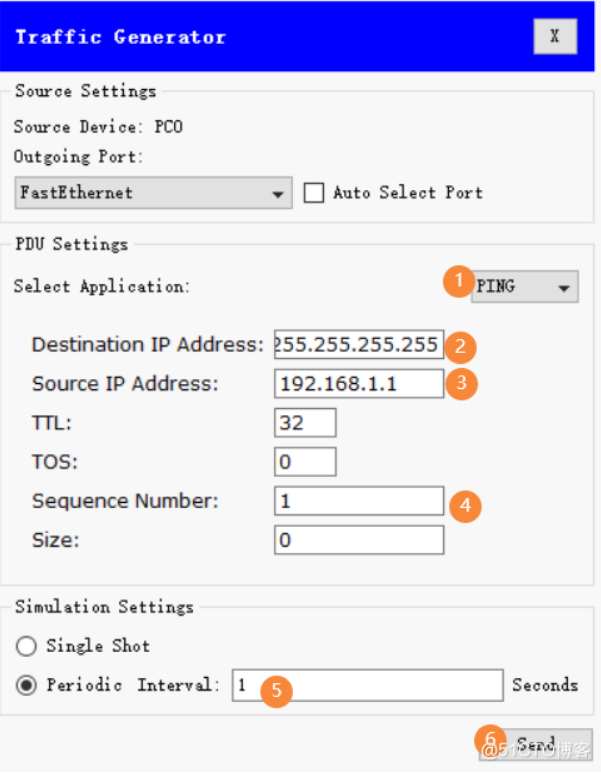
Task: Select the Periodic radio button
Action: point(27,686)
